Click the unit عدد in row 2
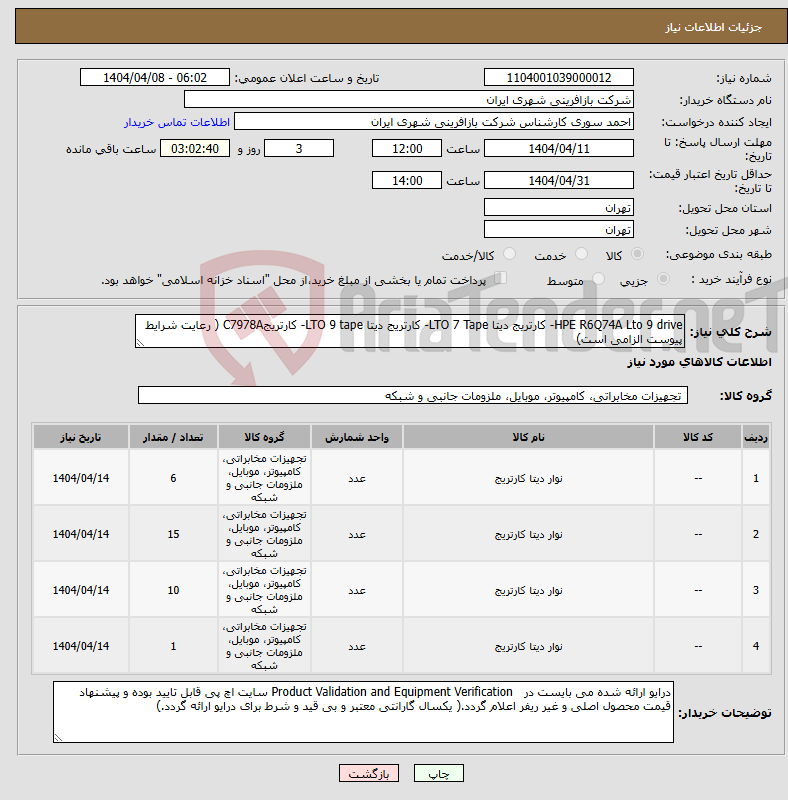This screenshot has width=788, height=800. click(x=357, y=534)
